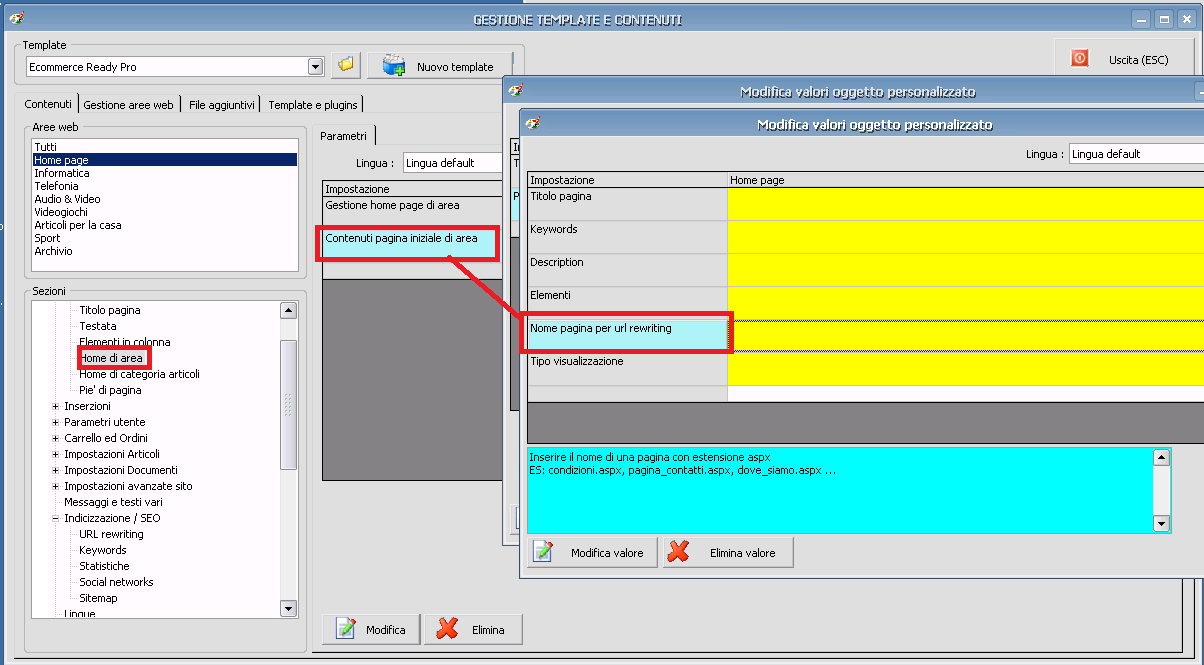This screenshot has height=665, width=1204.
Task: Click the folder icon next to Template dropdown
Action: (x=346, y=65)
